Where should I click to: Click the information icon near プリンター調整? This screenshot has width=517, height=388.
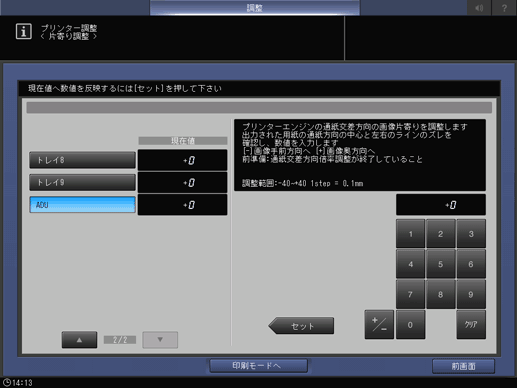coord(24,32)
